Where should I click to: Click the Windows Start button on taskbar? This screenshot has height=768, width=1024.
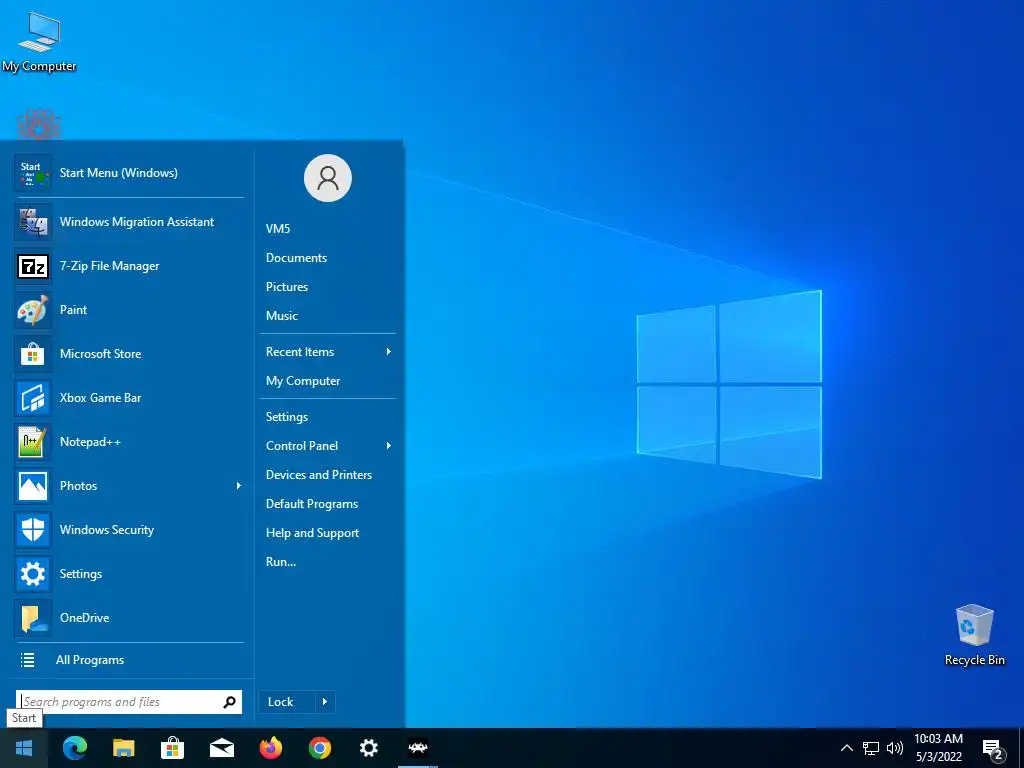(x=24, y=748)
